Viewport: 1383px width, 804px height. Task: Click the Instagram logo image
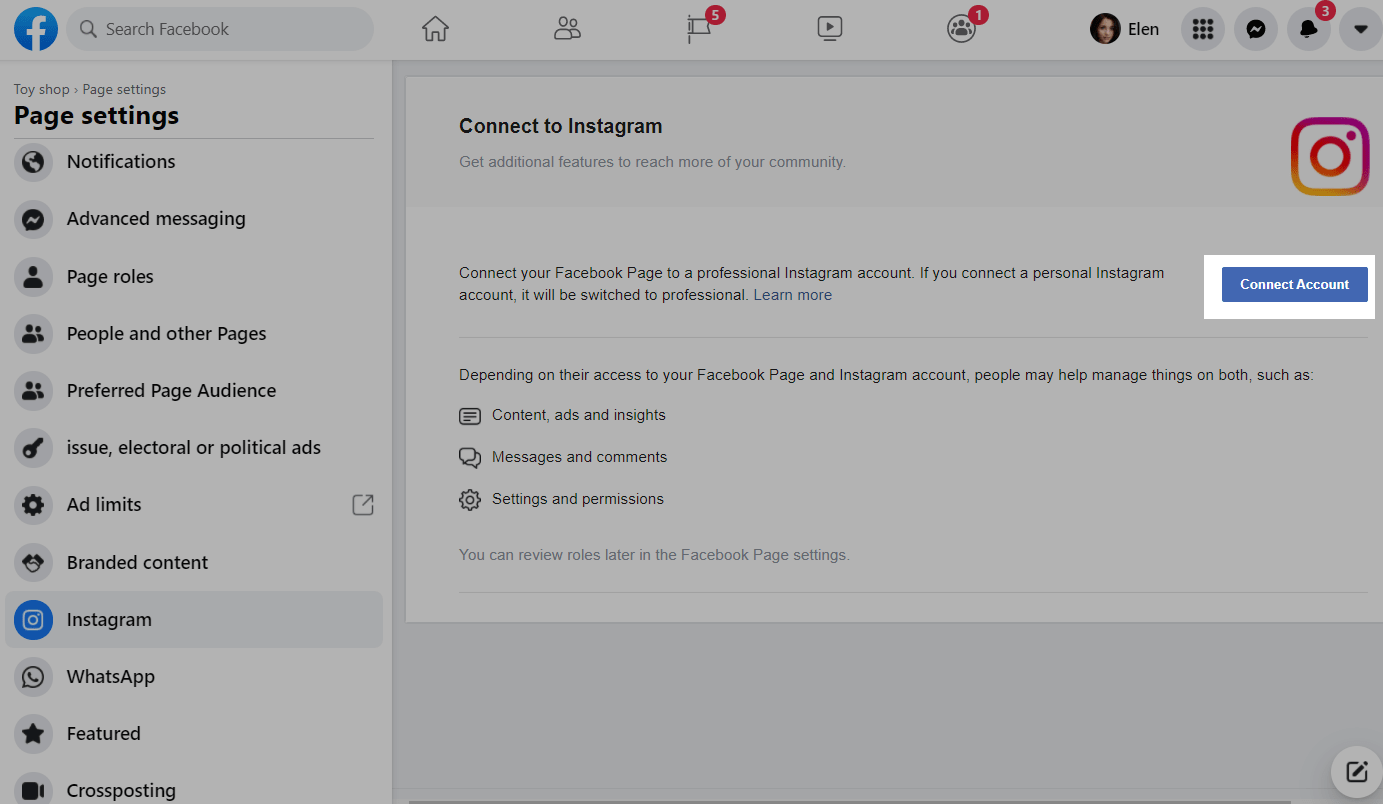(1330, 156)
